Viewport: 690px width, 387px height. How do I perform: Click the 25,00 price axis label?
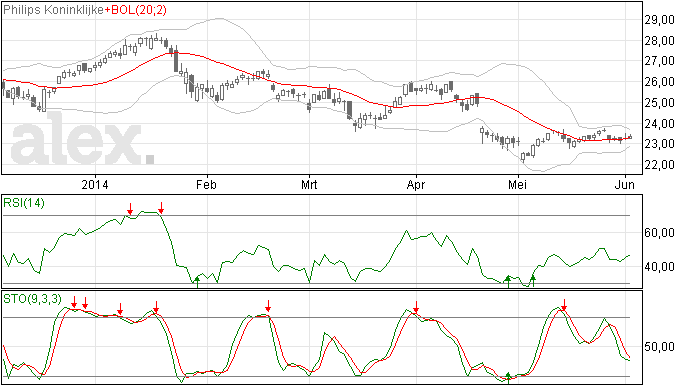click(x=659, y=103)
